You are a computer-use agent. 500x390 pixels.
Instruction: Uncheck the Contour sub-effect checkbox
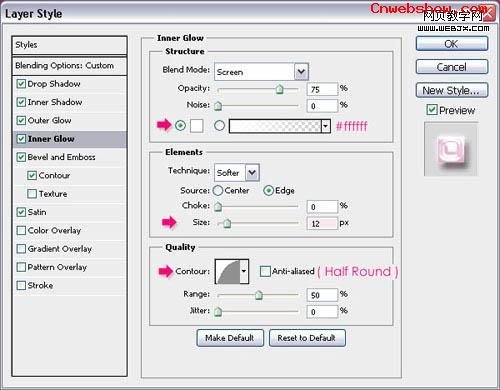[32, 175]
